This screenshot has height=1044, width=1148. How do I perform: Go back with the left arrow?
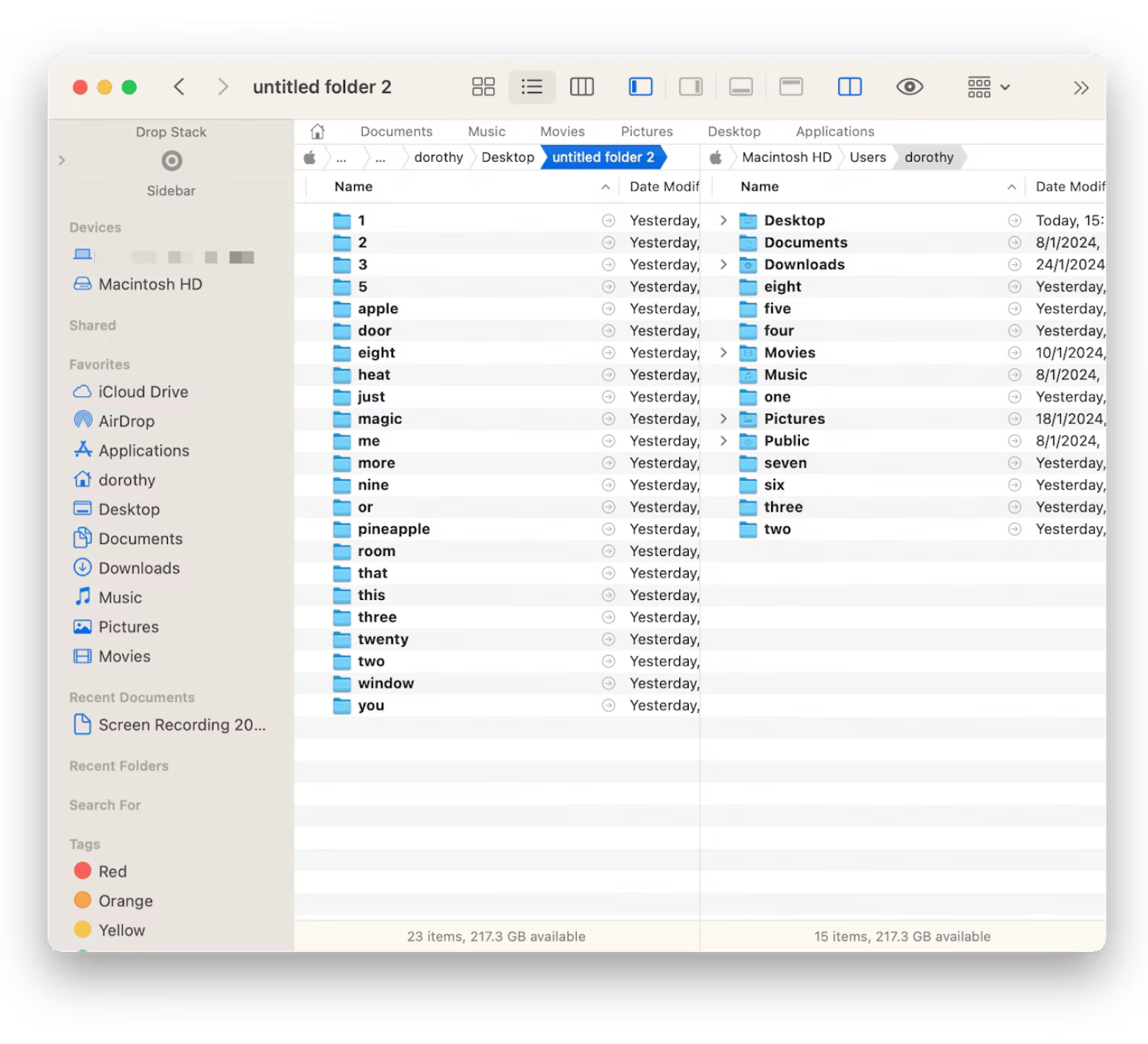coord(179,87)
